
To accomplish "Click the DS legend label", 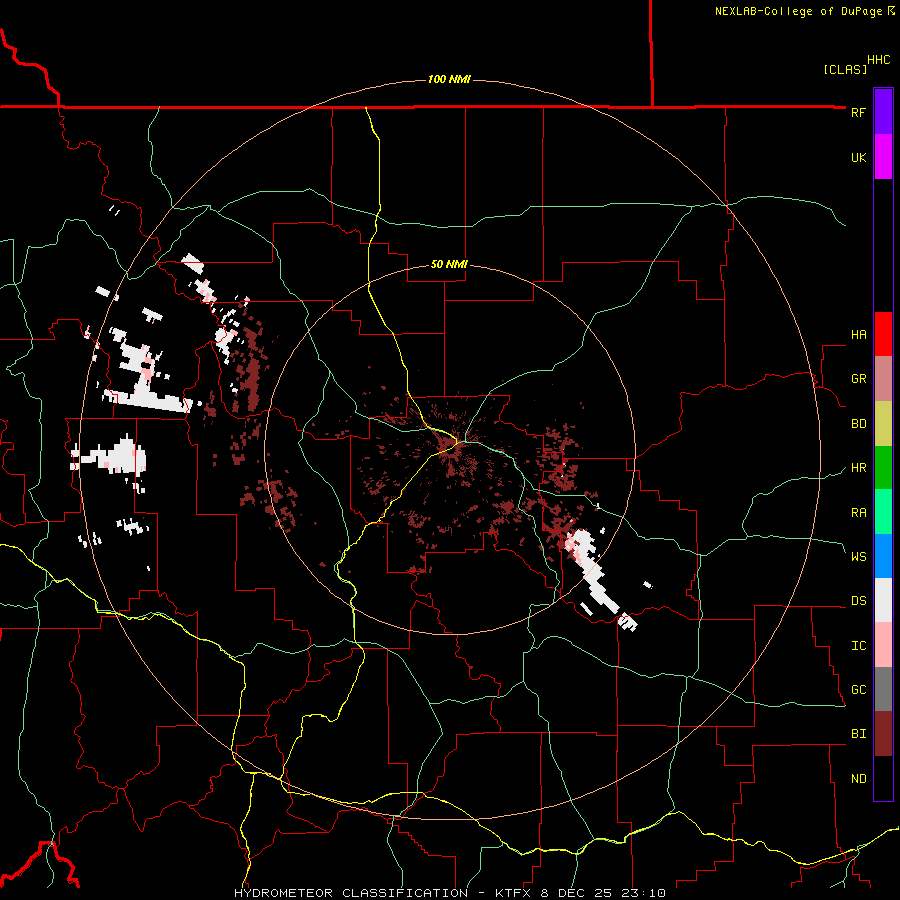I will [858, 601].
